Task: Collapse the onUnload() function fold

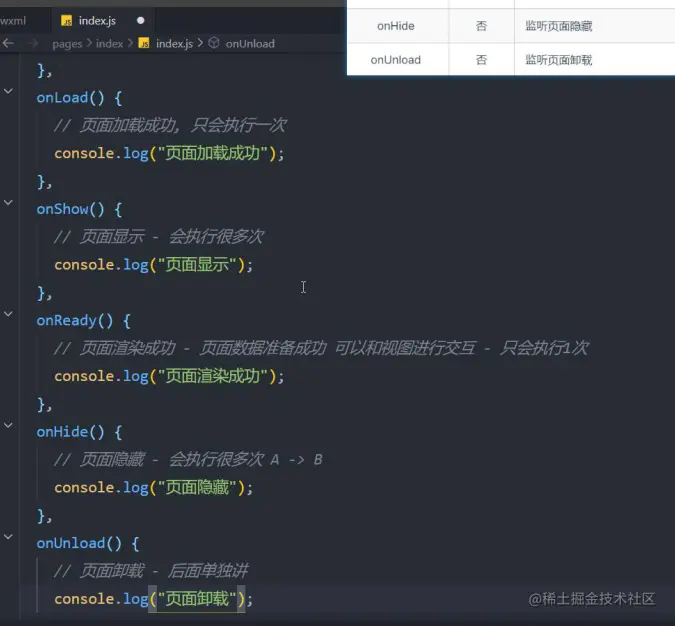Action: click(8, 536)
